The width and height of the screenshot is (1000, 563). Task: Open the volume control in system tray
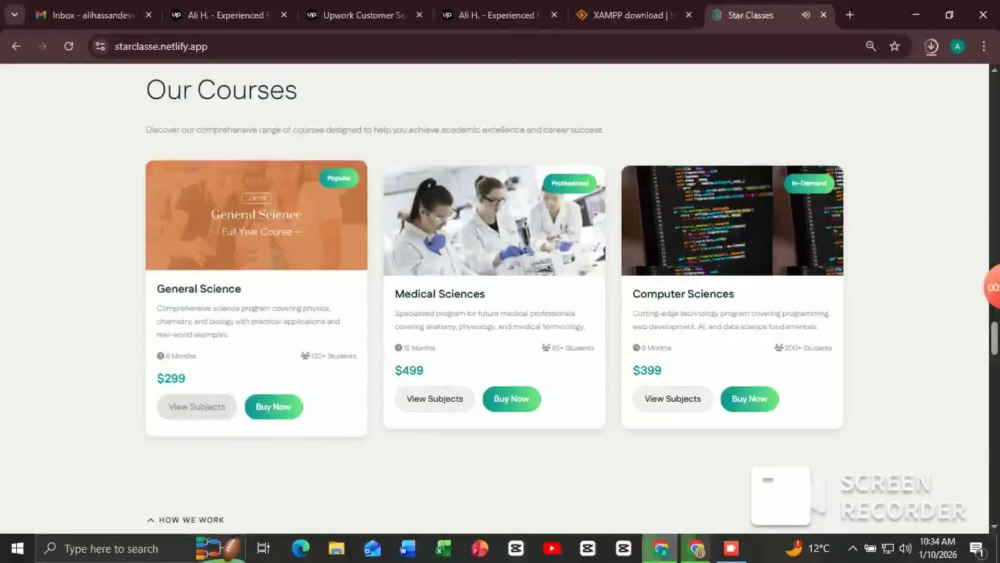click(905, 548)
